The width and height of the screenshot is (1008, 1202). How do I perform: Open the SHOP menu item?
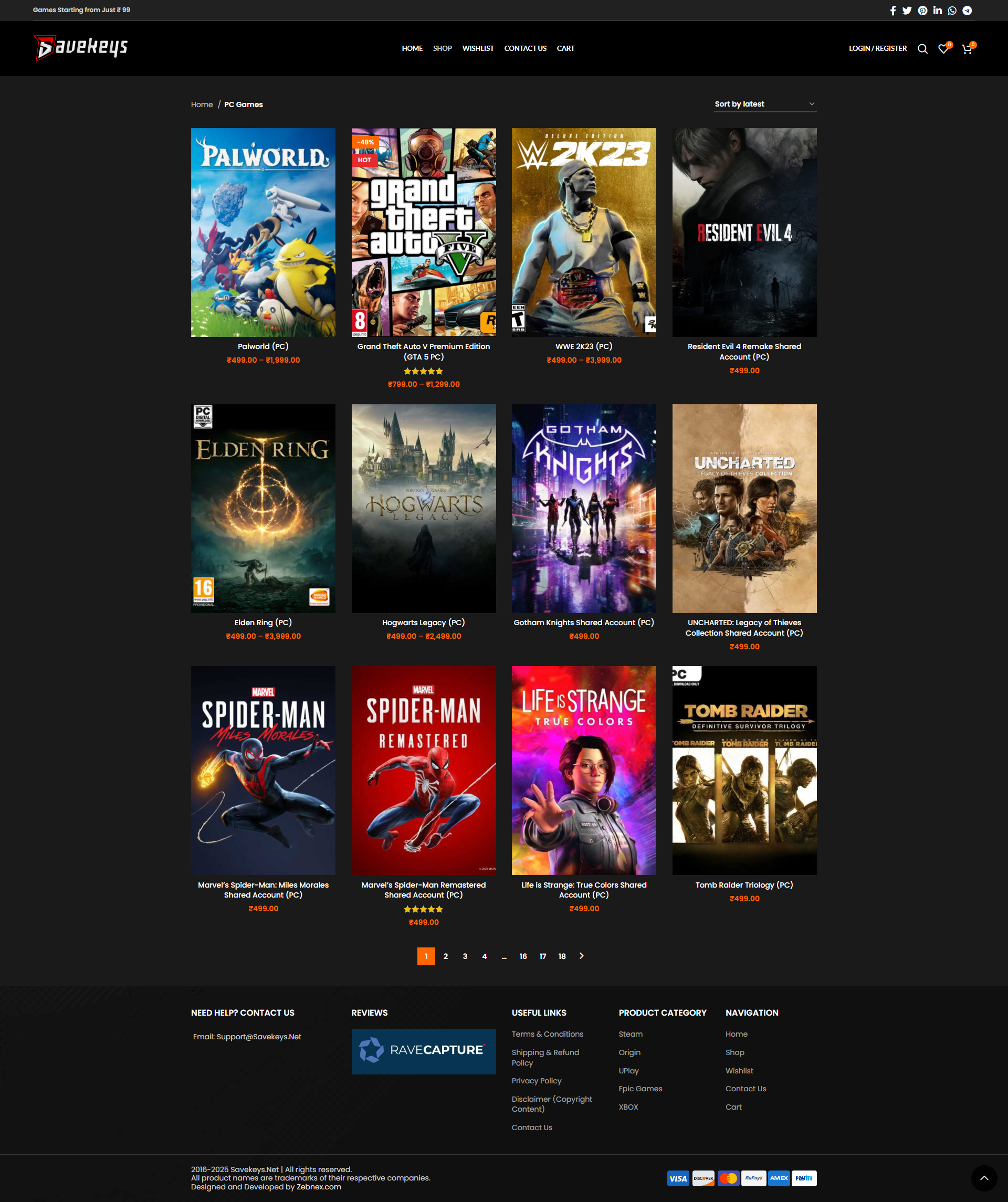443,49
